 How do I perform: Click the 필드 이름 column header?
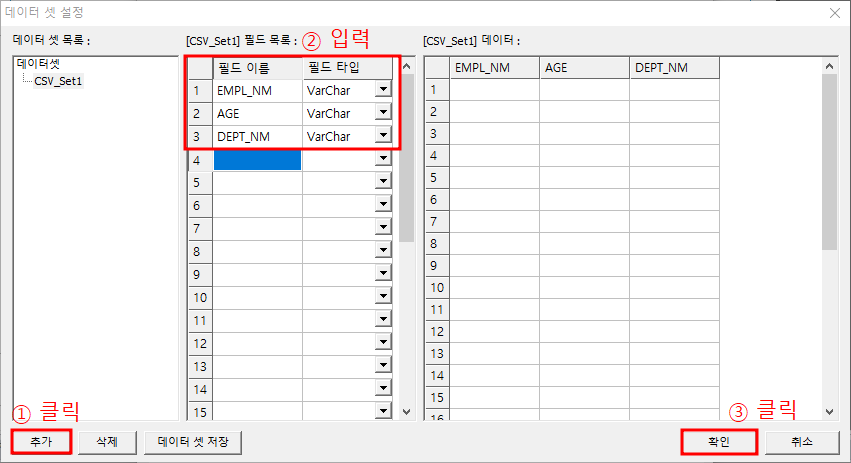click(x=257, y=68)
